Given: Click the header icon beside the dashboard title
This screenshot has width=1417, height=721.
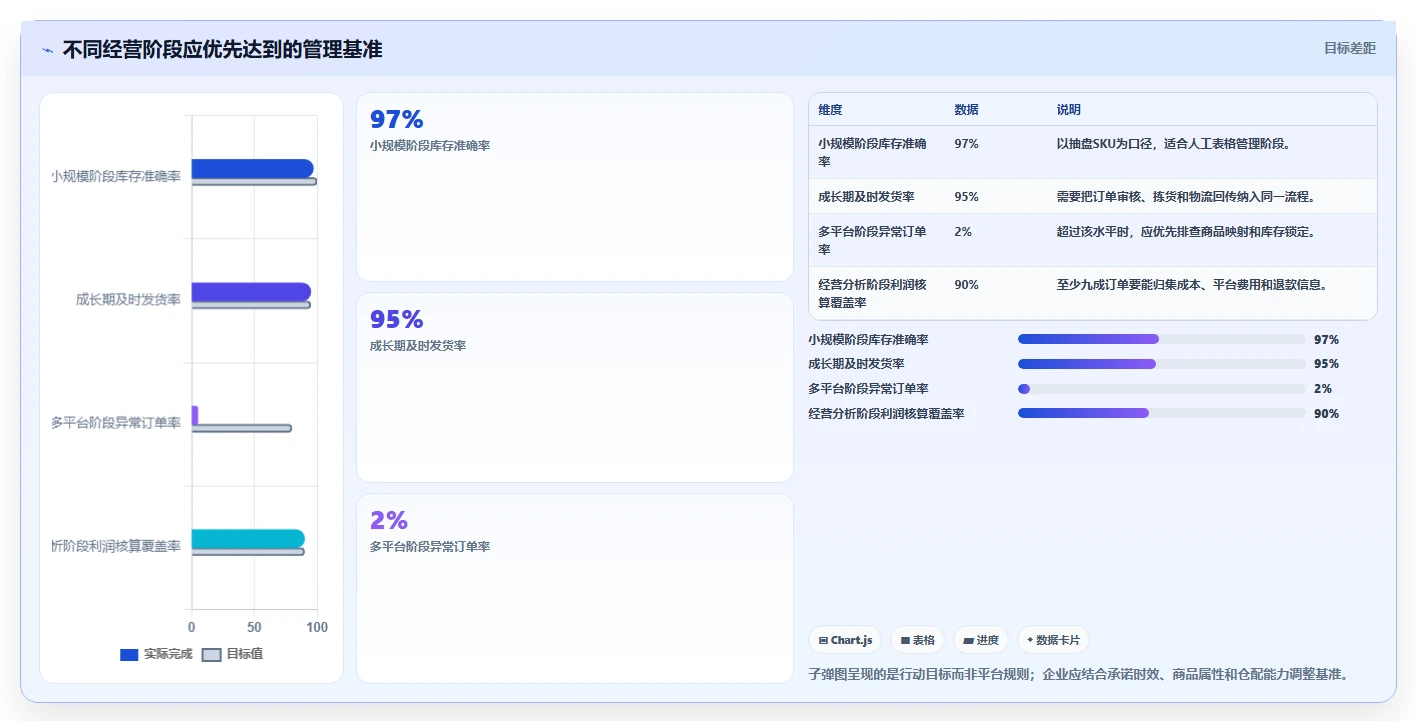Looking at the screenshot, I should [48, 50].
